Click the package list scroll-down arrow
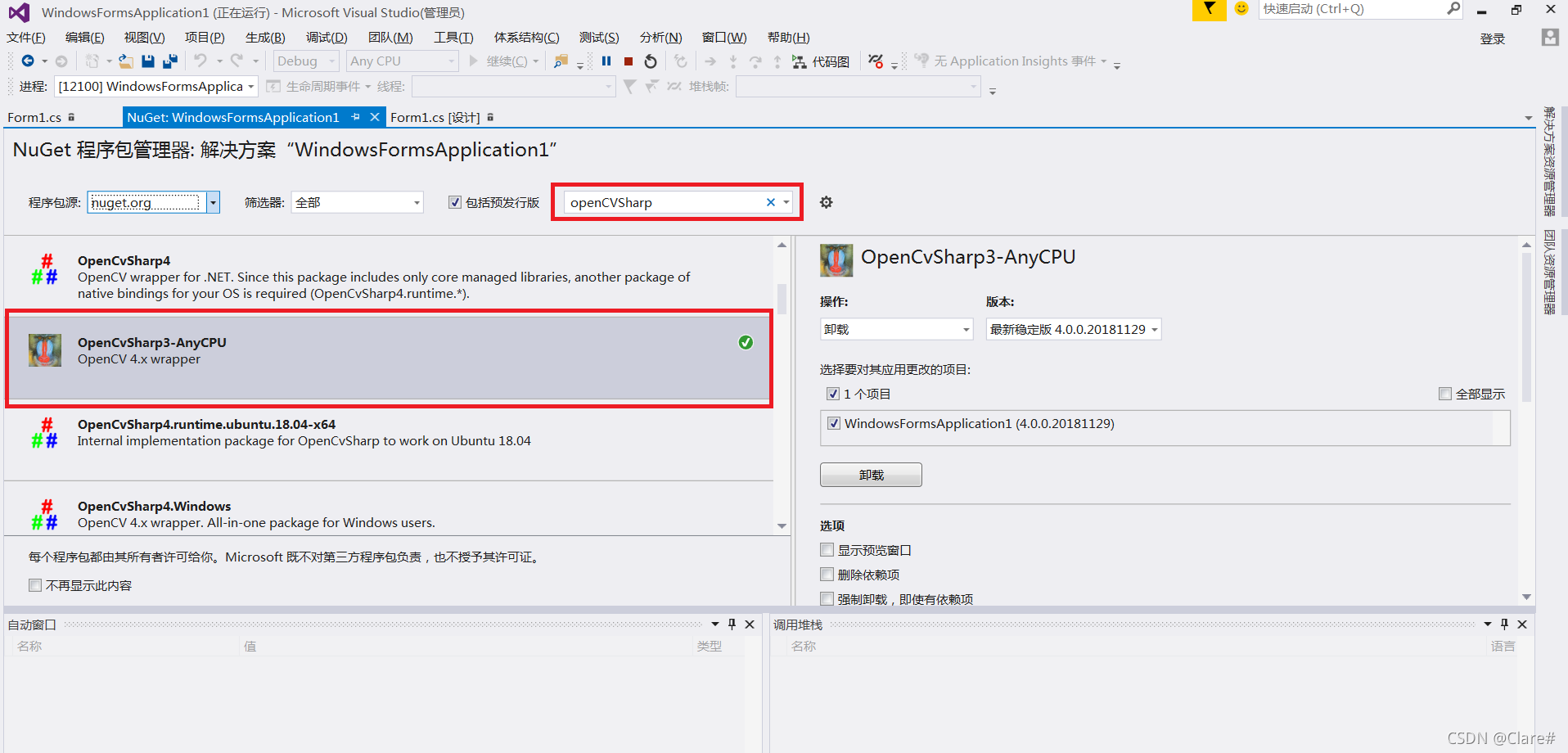Image resolution: width=1568 pixels, height=753 pixels. 782,526
